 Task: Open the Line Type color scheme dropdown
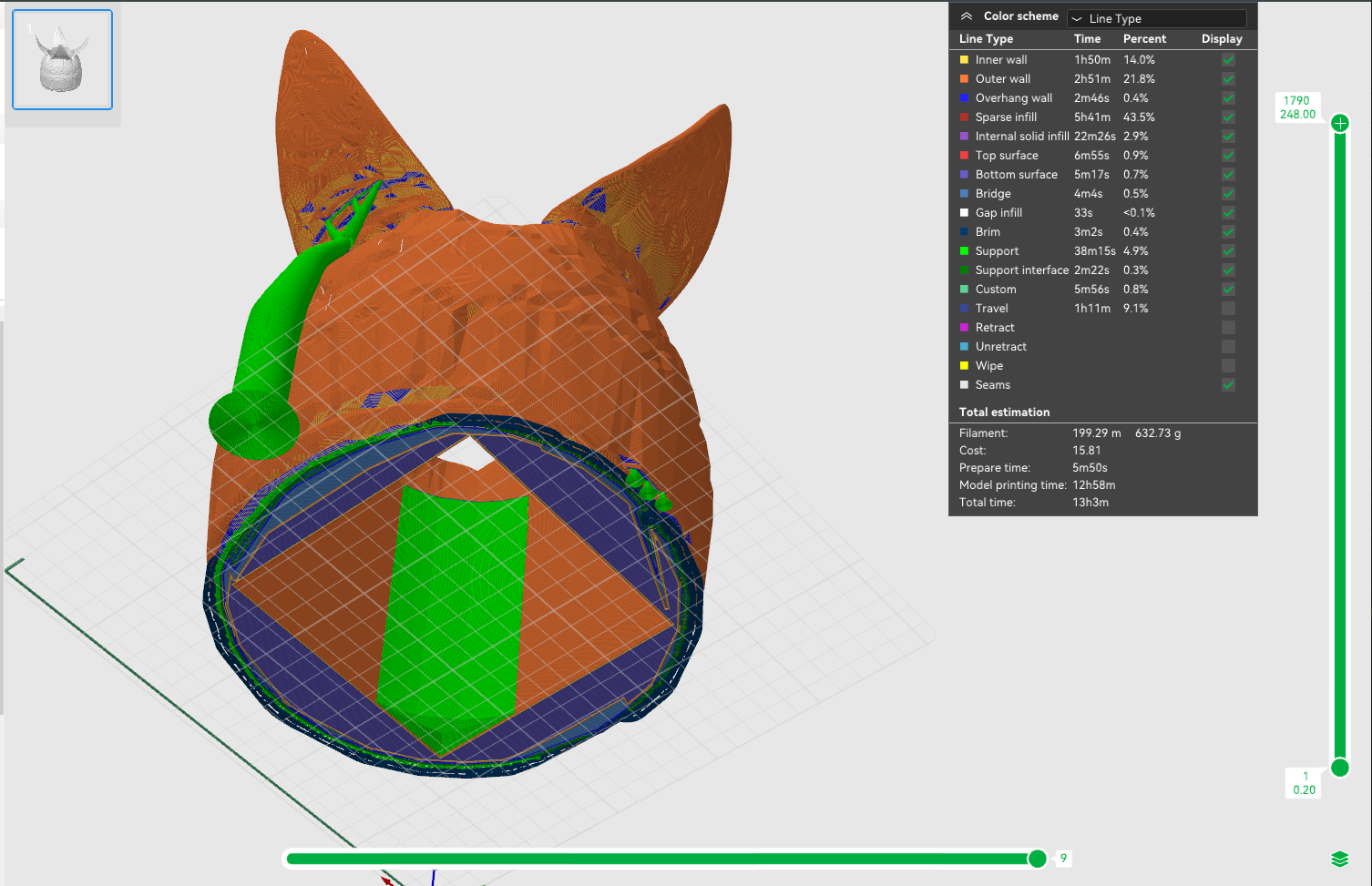pyautogui.click(x=1157, y=18)
